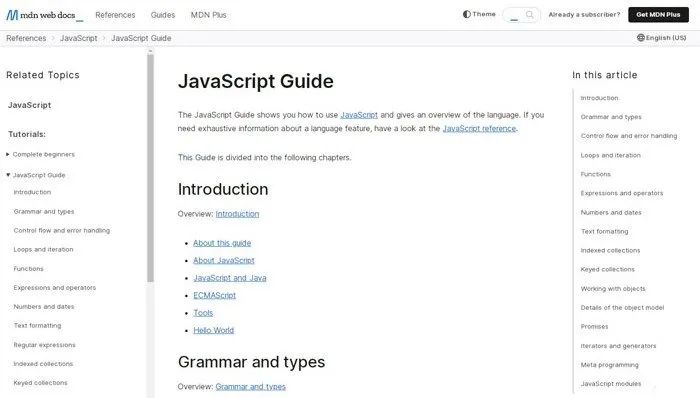Select Keyed collections in the sidebar
700x398 pixels.
(41, 383)
